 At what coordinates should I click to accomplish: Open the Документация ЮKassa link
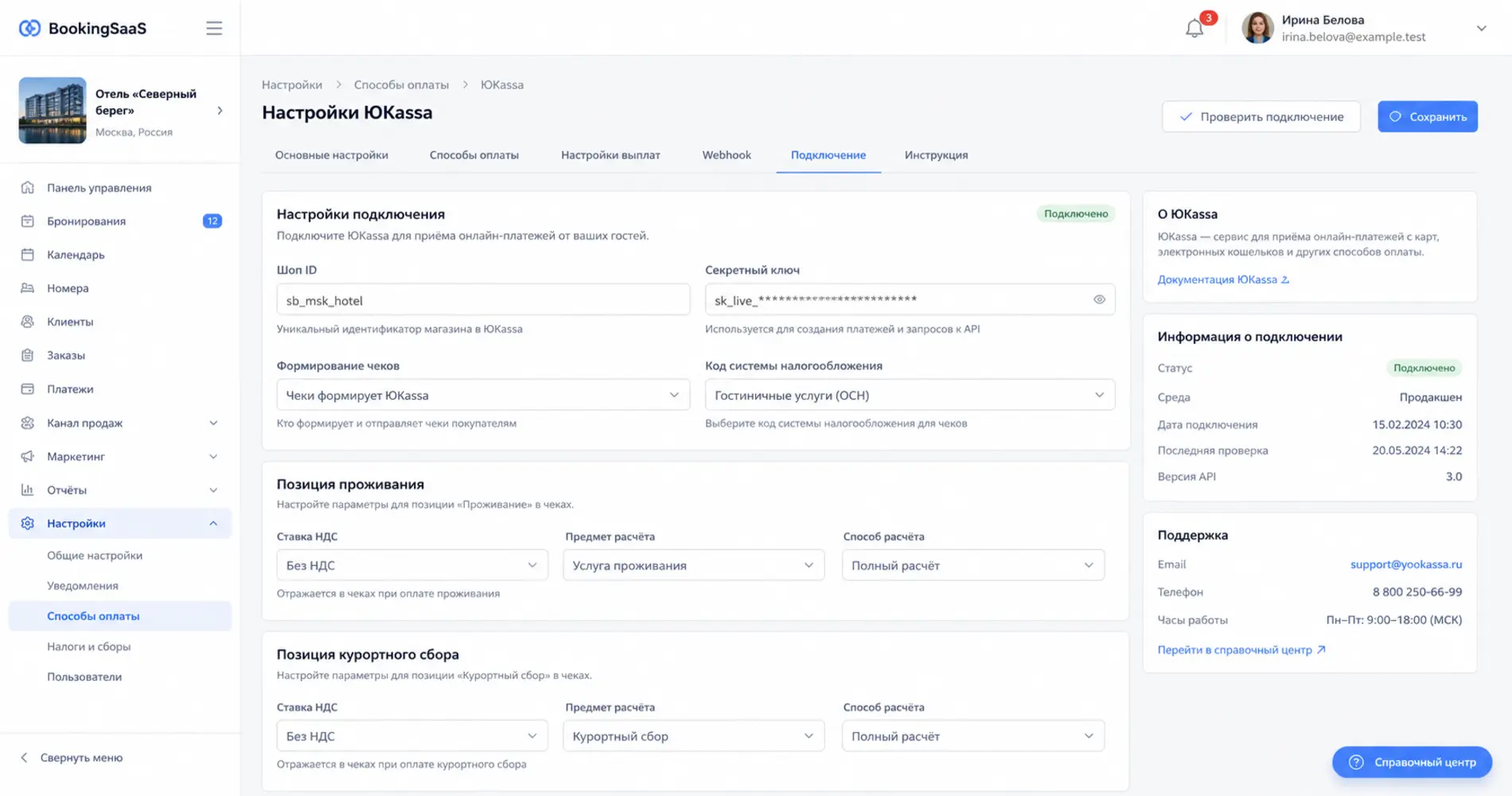coord(1223,279)
